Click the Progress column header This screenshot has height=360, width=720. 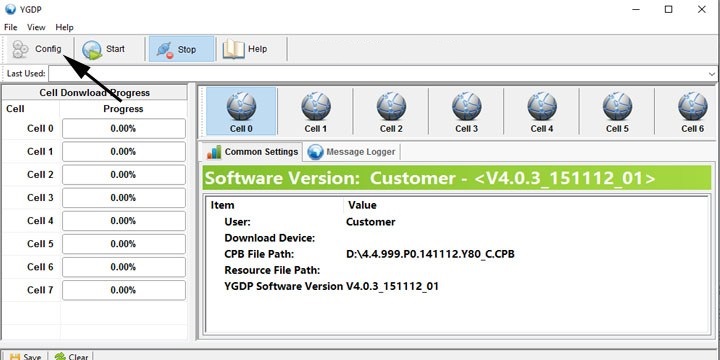(x=123, y=109)
